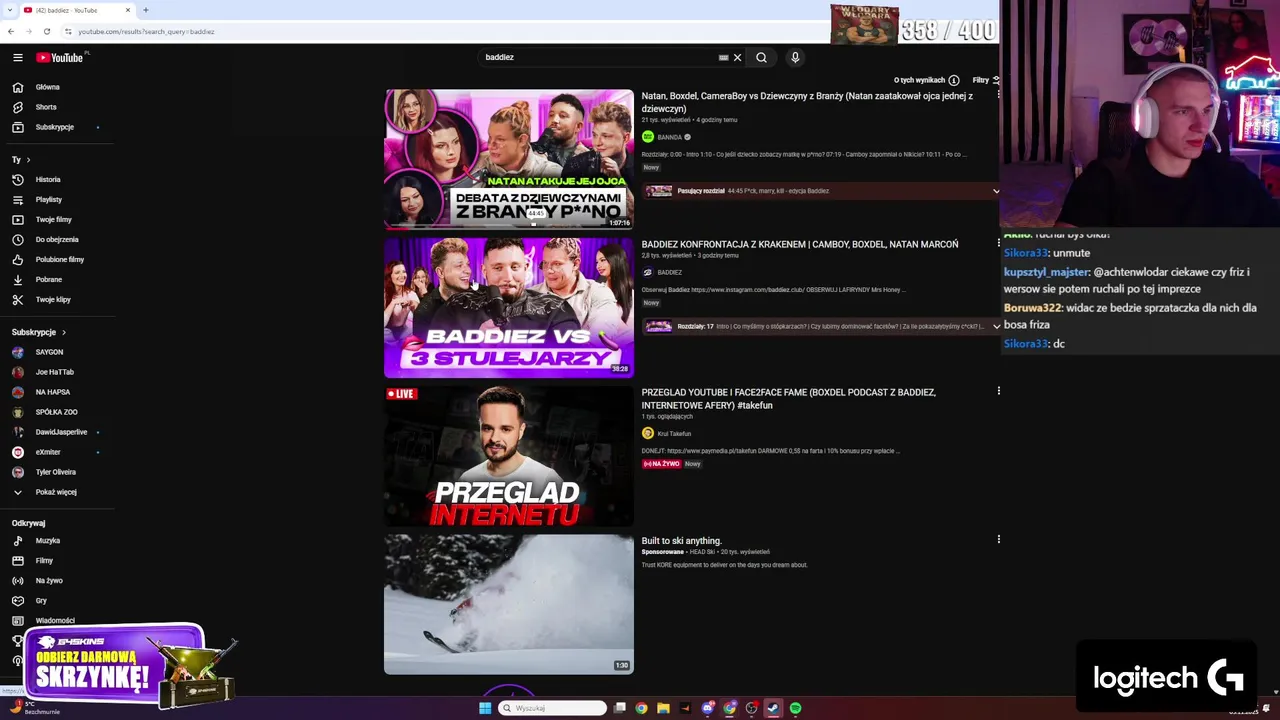Screen dimensions: 1280x720
Task: Open Filmy in the Odkrywaj section
Action: point(44,561)
